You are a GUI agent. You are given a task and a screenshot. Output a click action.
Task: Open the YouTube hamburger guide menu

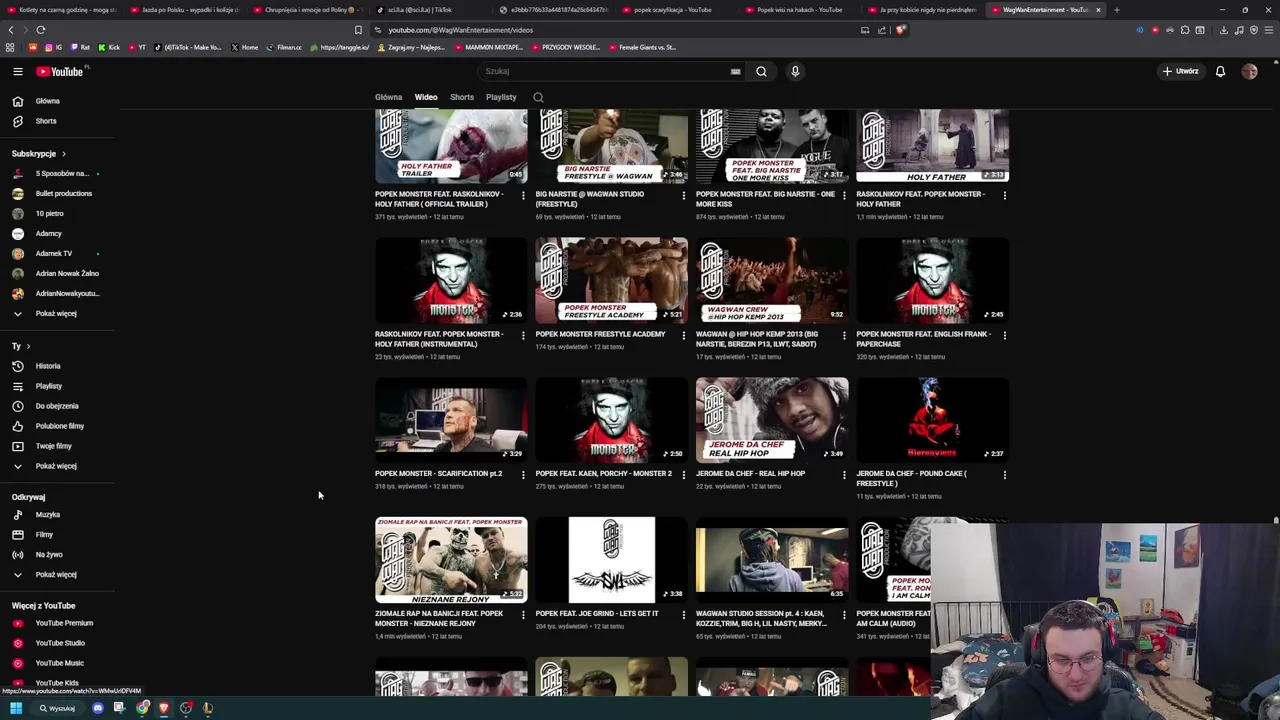[x=17, y=71]
